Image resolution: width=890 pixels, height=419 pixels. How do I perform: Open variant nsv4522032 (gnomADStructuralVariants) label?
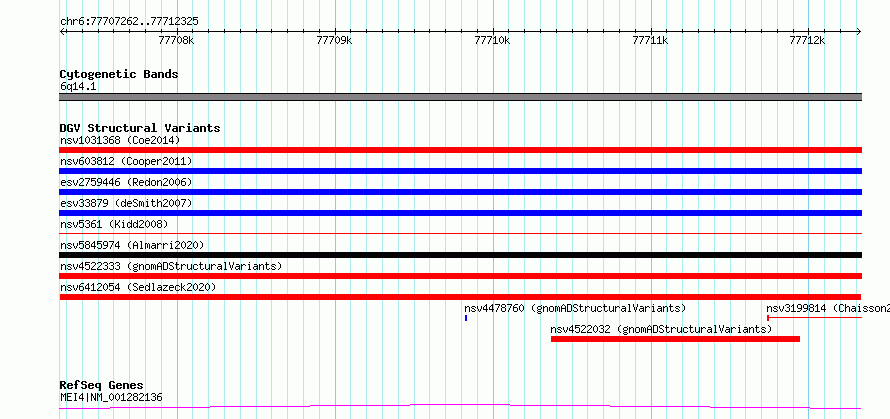click(661, 329)
